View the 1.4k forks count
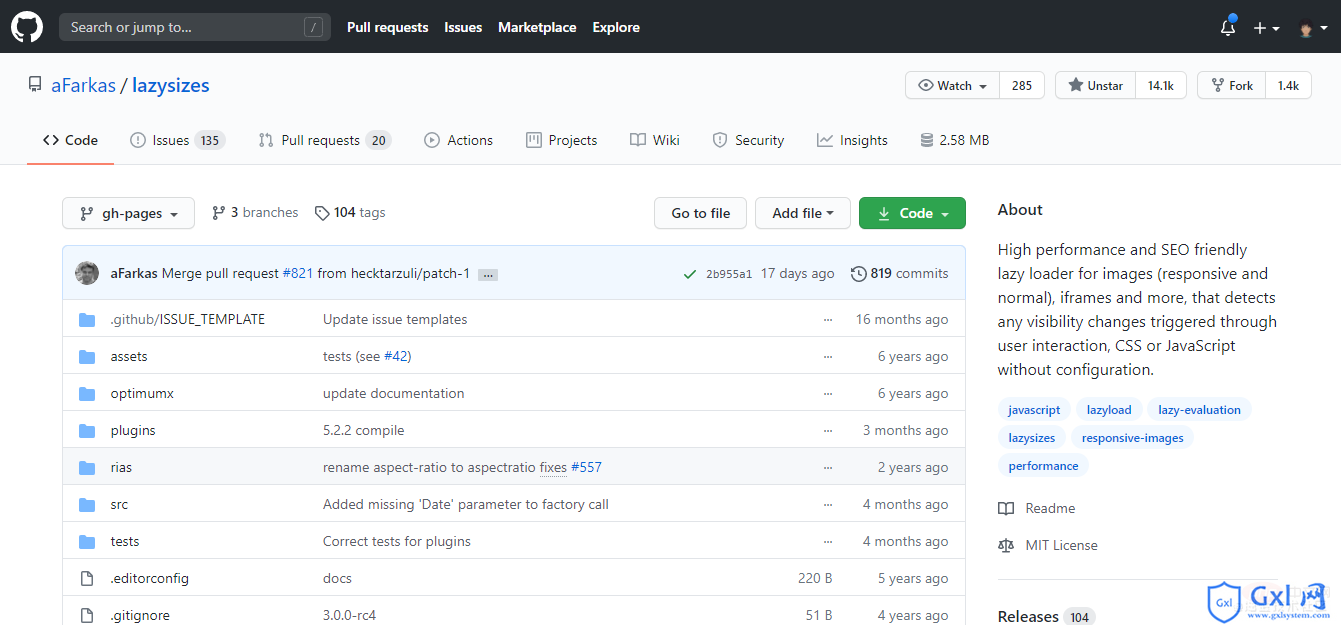The height and width of the screenshot is (625, 1341). click(1288, 86)
